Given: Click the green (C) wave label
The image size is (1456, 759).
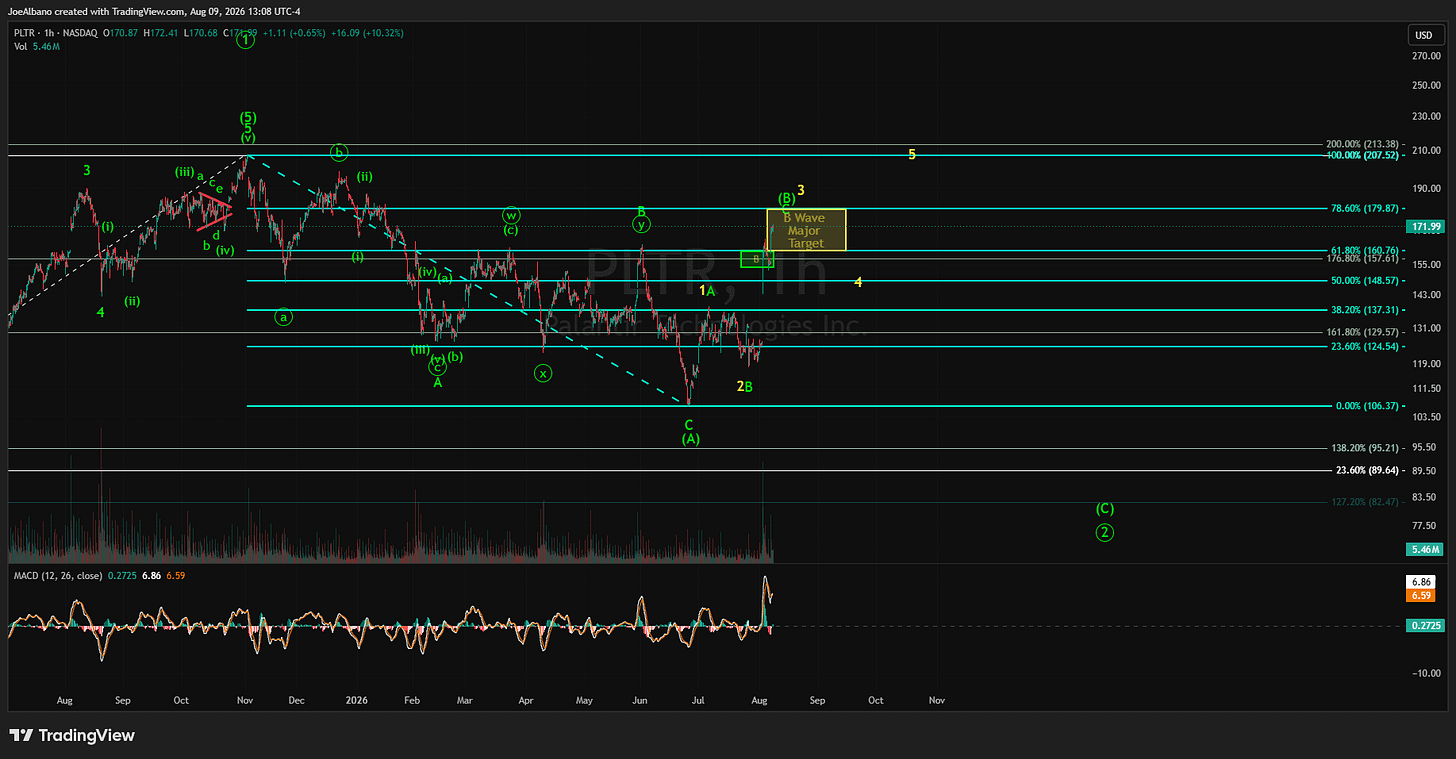Looking at the screenshot, I should (x=1104, y=508).
